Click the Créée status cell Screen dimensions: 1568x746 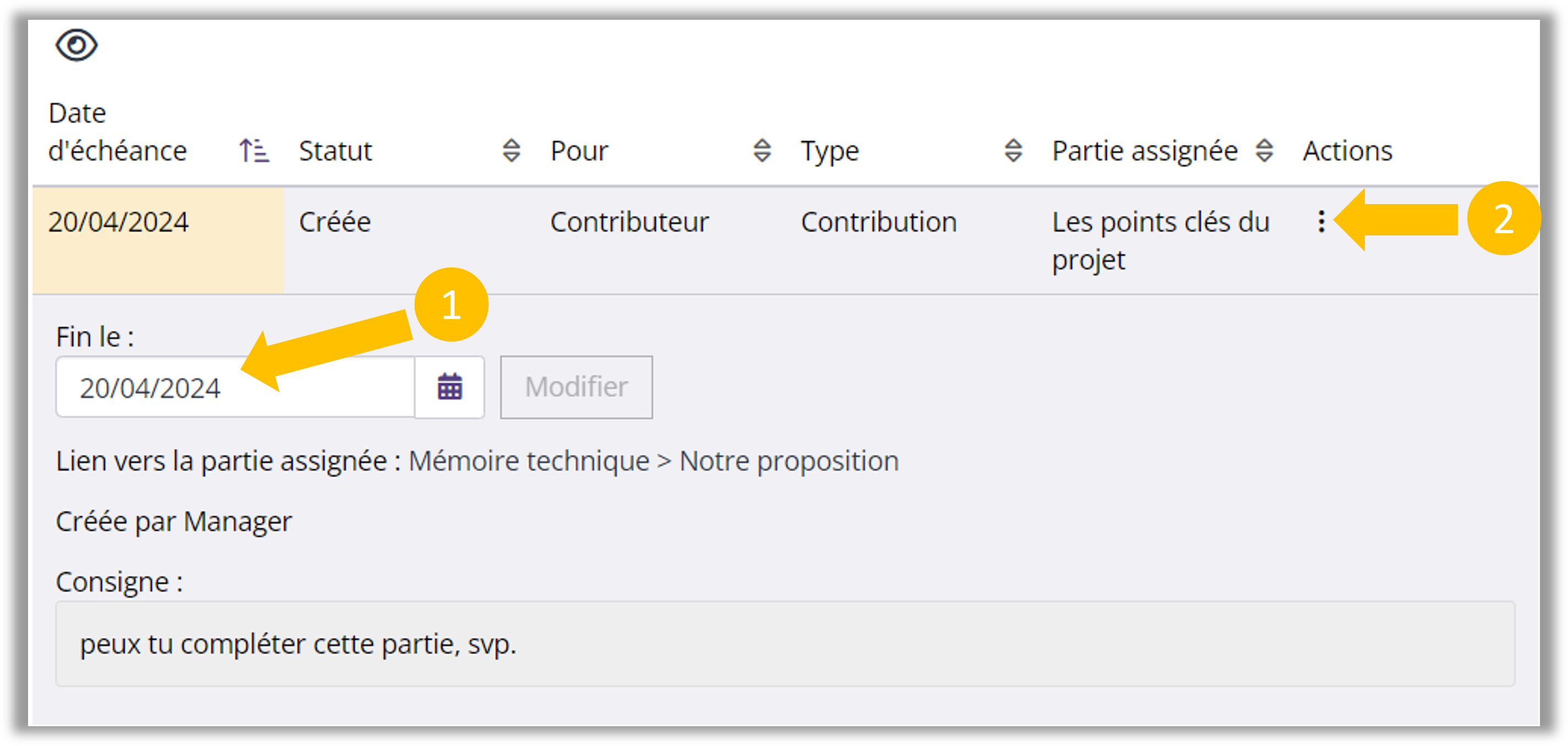click(x=335, y=222)
